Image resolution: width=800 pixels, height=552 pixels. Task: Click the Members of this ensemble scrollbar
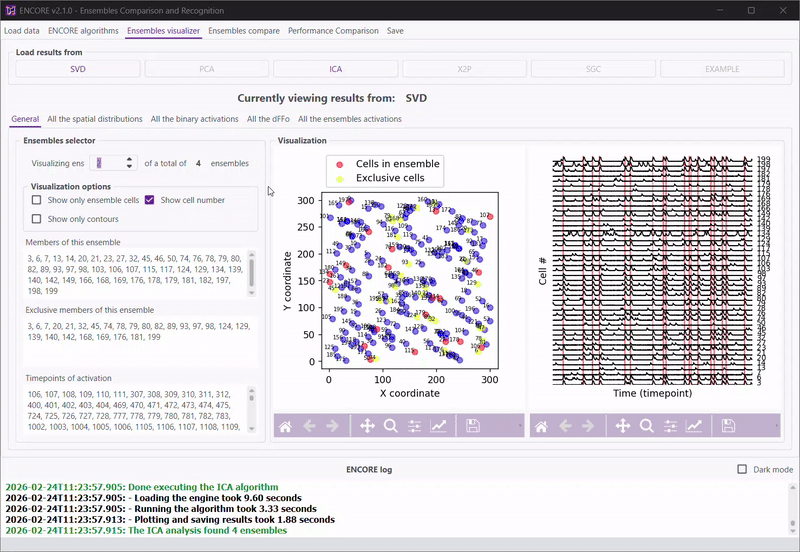252,273
